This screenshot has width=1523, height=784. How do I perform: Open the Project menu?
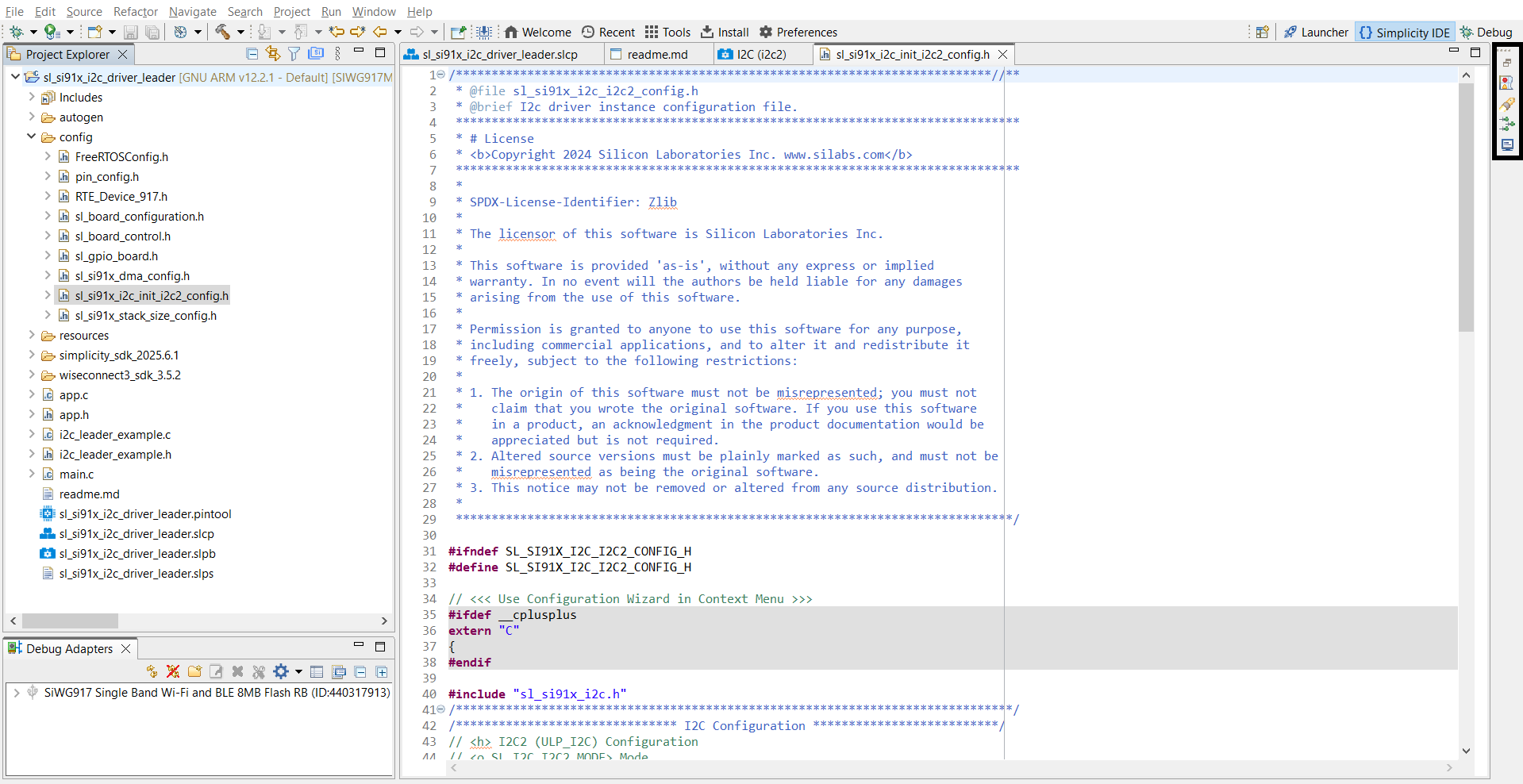point(291,11)
